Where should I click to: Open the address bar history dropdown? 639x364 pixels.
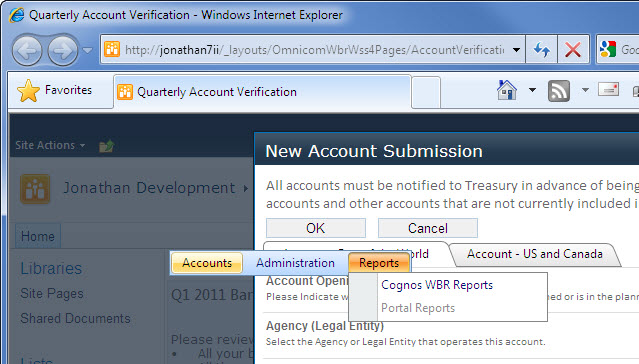pos(516,50)
